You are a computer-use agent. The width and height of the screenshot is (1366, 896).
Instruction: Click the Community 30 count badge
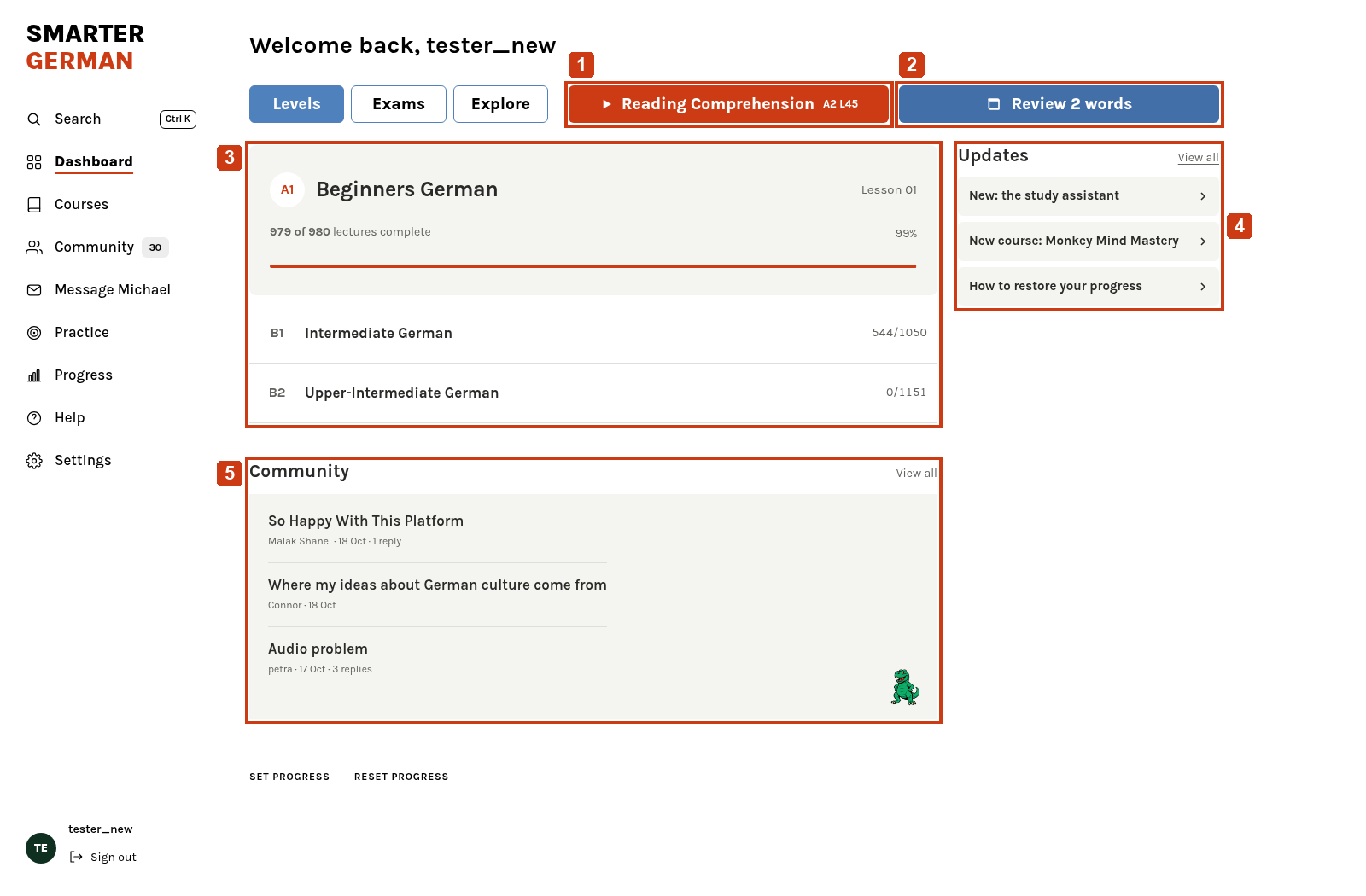(155, 247)
